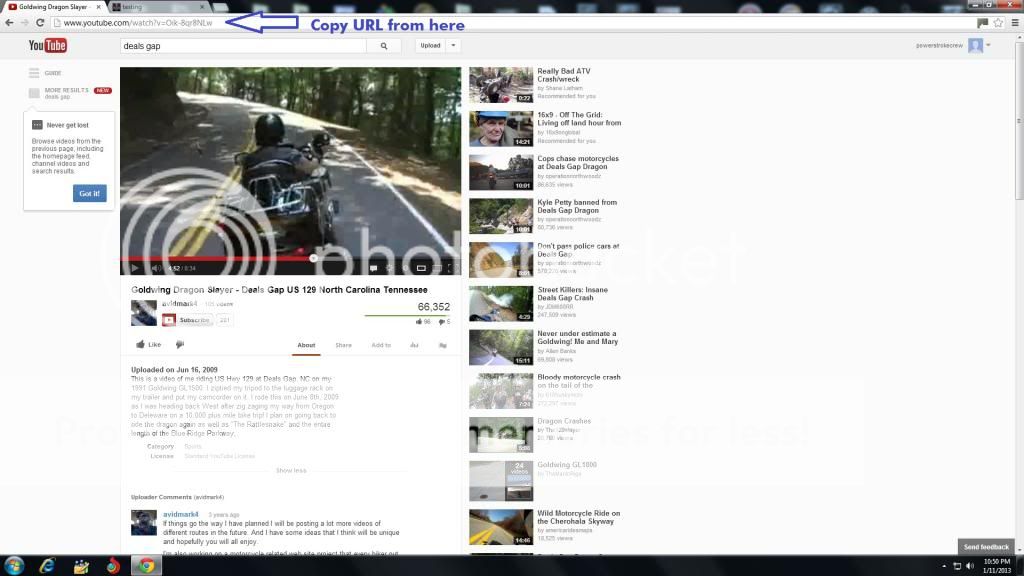Subscribe to avidmark4 channel

188,320
